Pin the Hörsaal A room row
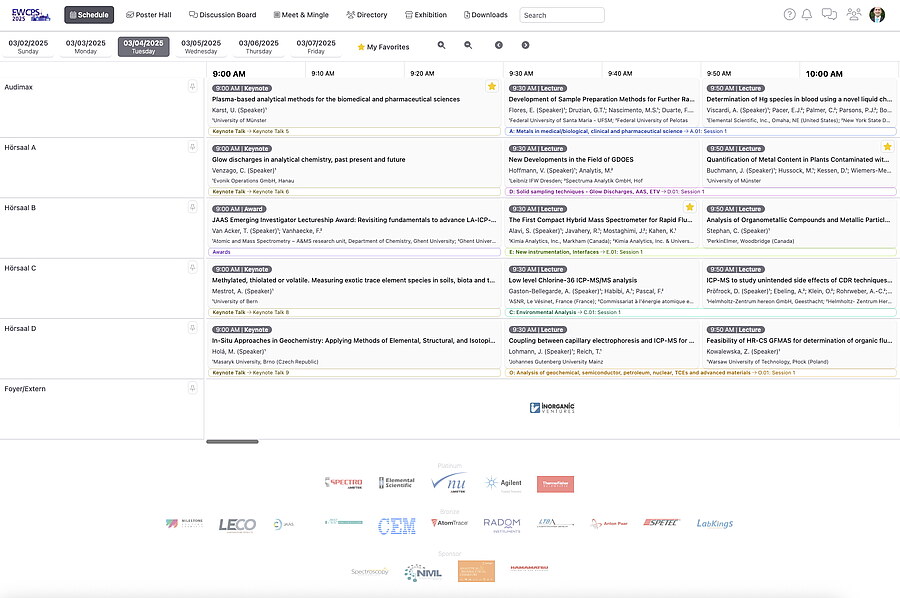Image resolution: width=900 pixels, height=598 pixels. pos(192,147)
